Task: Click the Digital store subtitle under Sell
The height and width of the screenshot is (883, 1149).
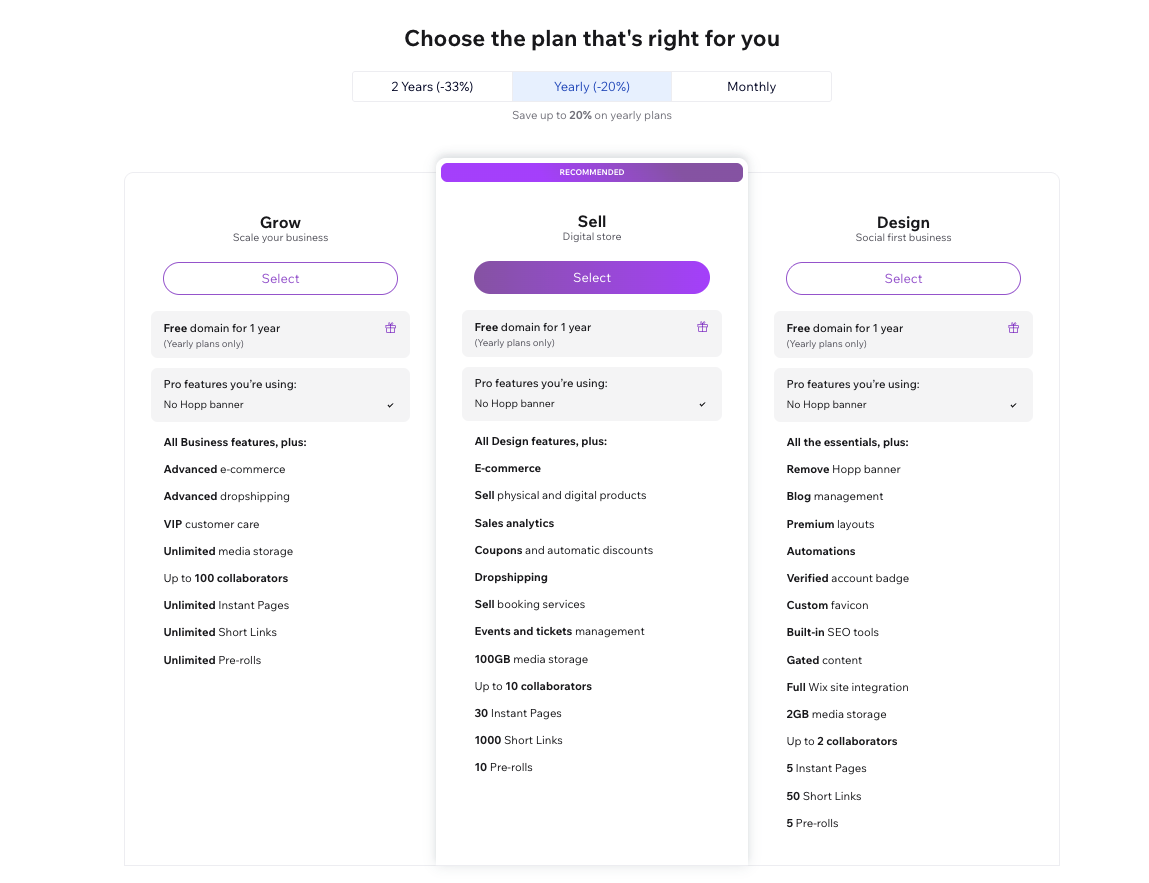Action: tap(591, 239)
